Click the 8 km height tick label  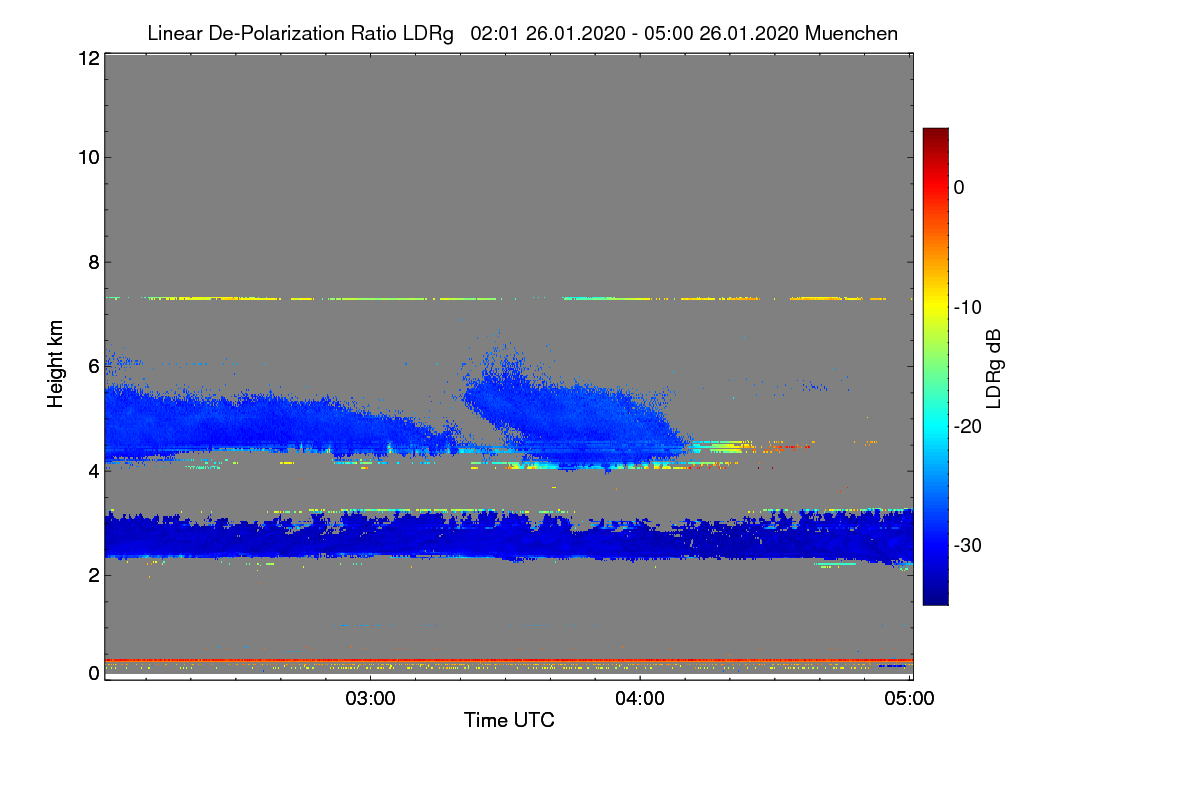pyautogui.click(x=92, y=262)
